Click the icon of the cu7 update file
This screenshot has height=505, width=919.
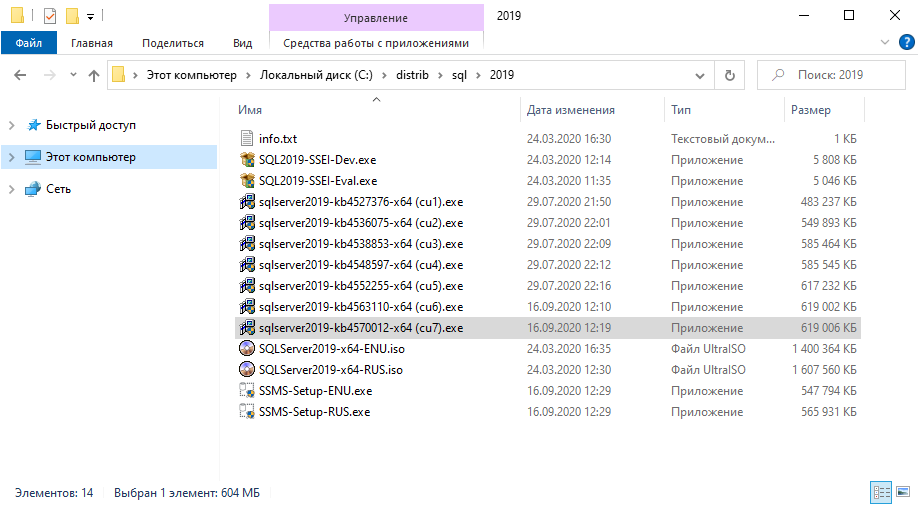247,327
